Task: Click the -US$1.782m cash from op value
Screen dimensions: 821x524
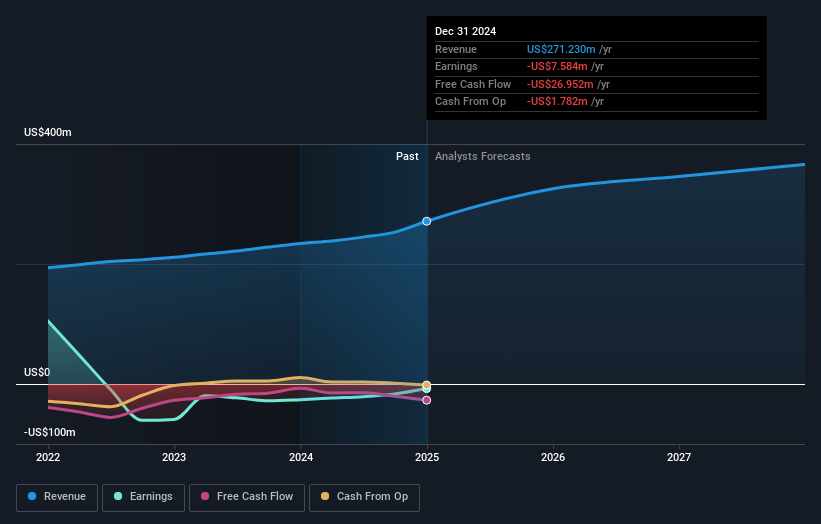Action: coord(557,102)
